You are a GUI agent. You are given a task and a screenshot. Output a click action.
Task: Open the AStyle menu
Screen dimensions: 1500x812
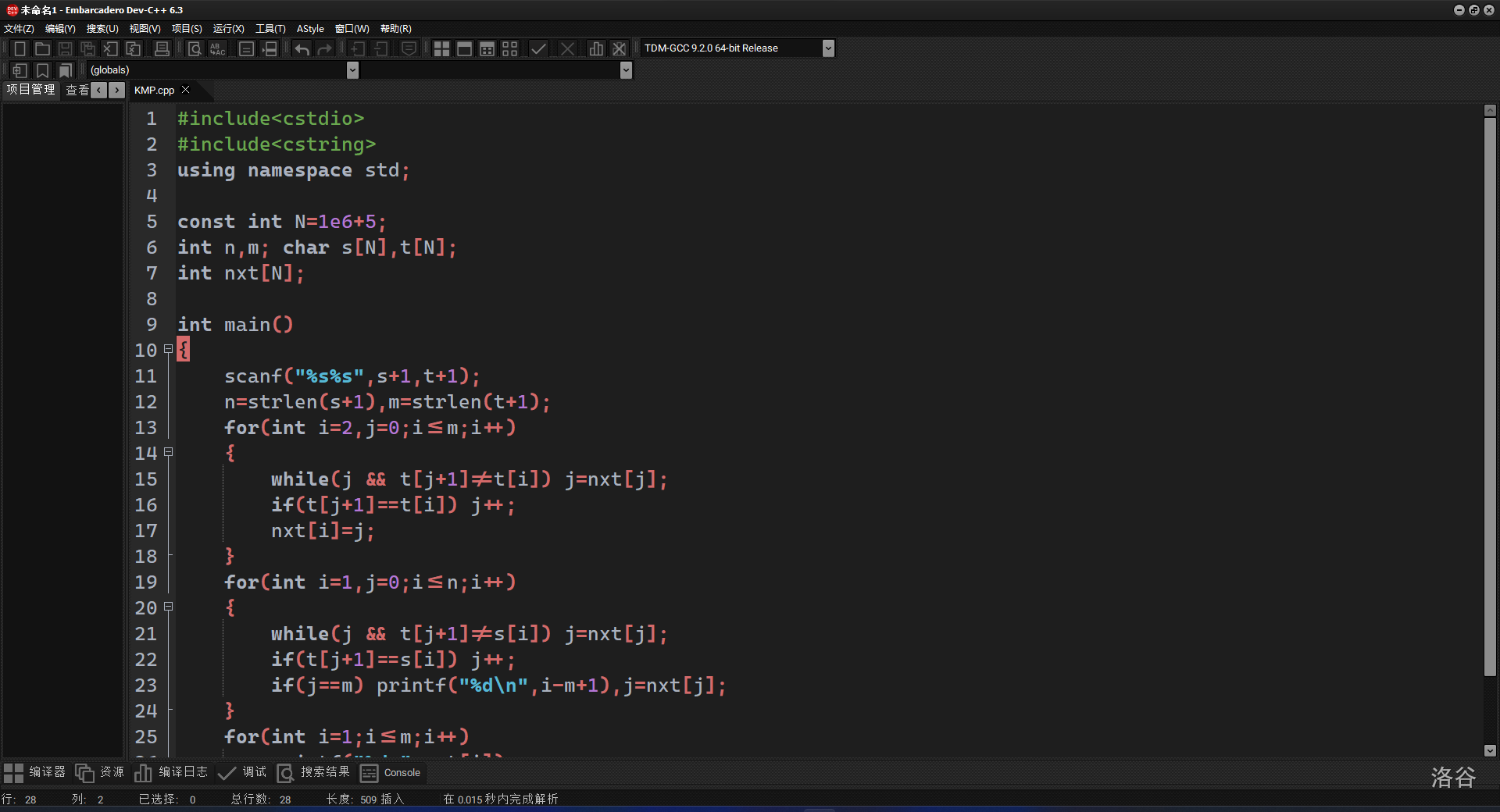click(x=310, y=29)
